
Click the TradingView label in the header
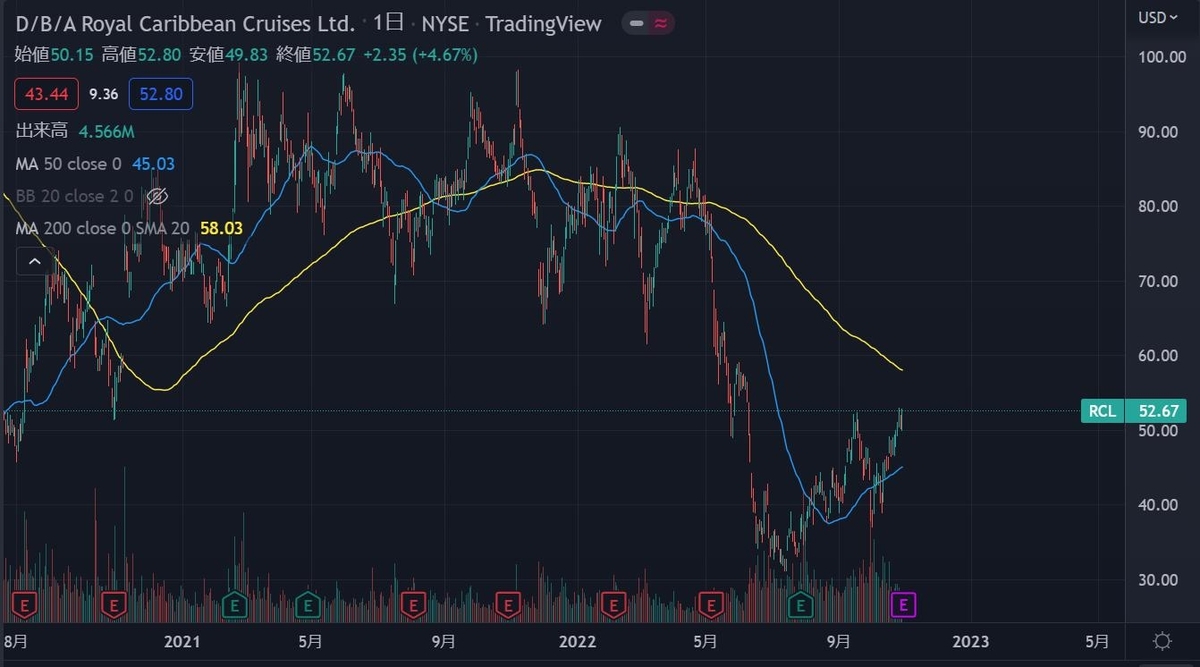coord(544,23)
